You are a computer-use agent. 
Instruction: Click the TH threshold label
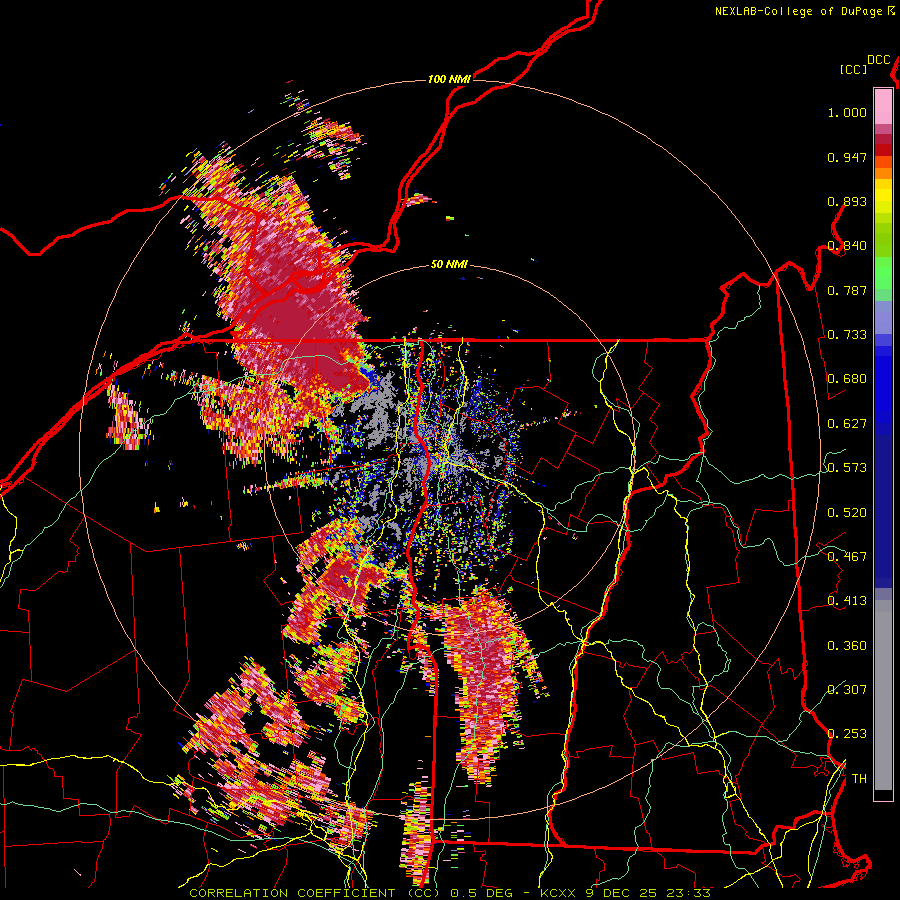859,779
